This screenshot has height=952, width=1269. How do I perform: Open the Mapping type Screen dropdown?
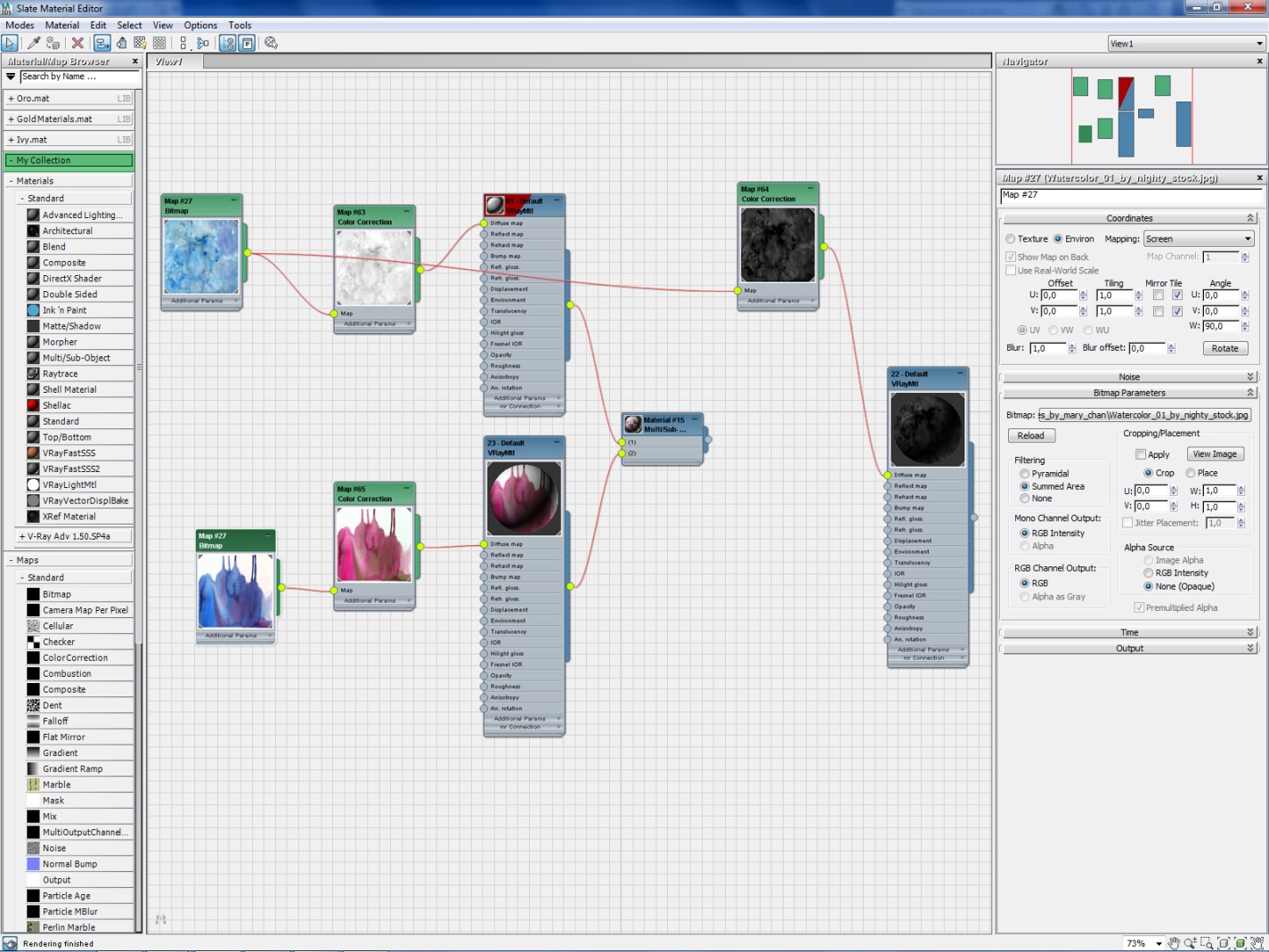click(x=1199, y=239)
